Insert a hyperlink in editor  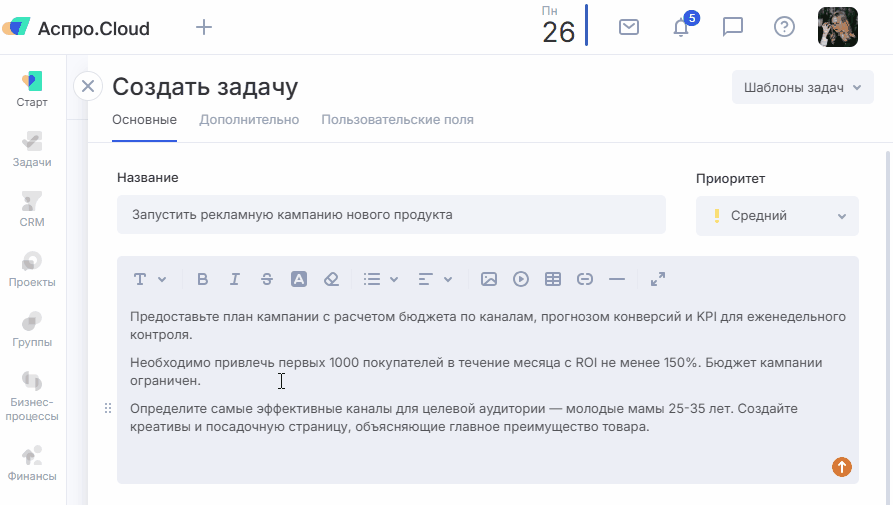point(585,280)
